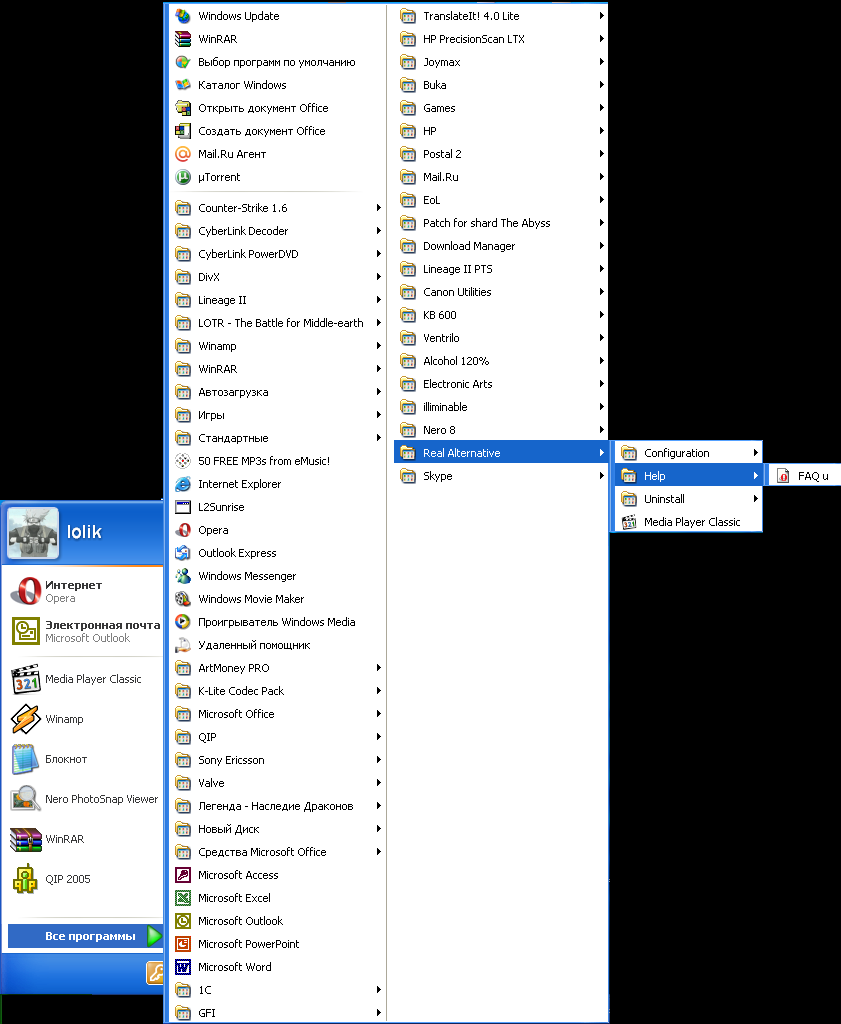This screenshot has width=841, height=1024.
Task: Expand the Uninstall submenu arrow
Action: pos(755,499)
